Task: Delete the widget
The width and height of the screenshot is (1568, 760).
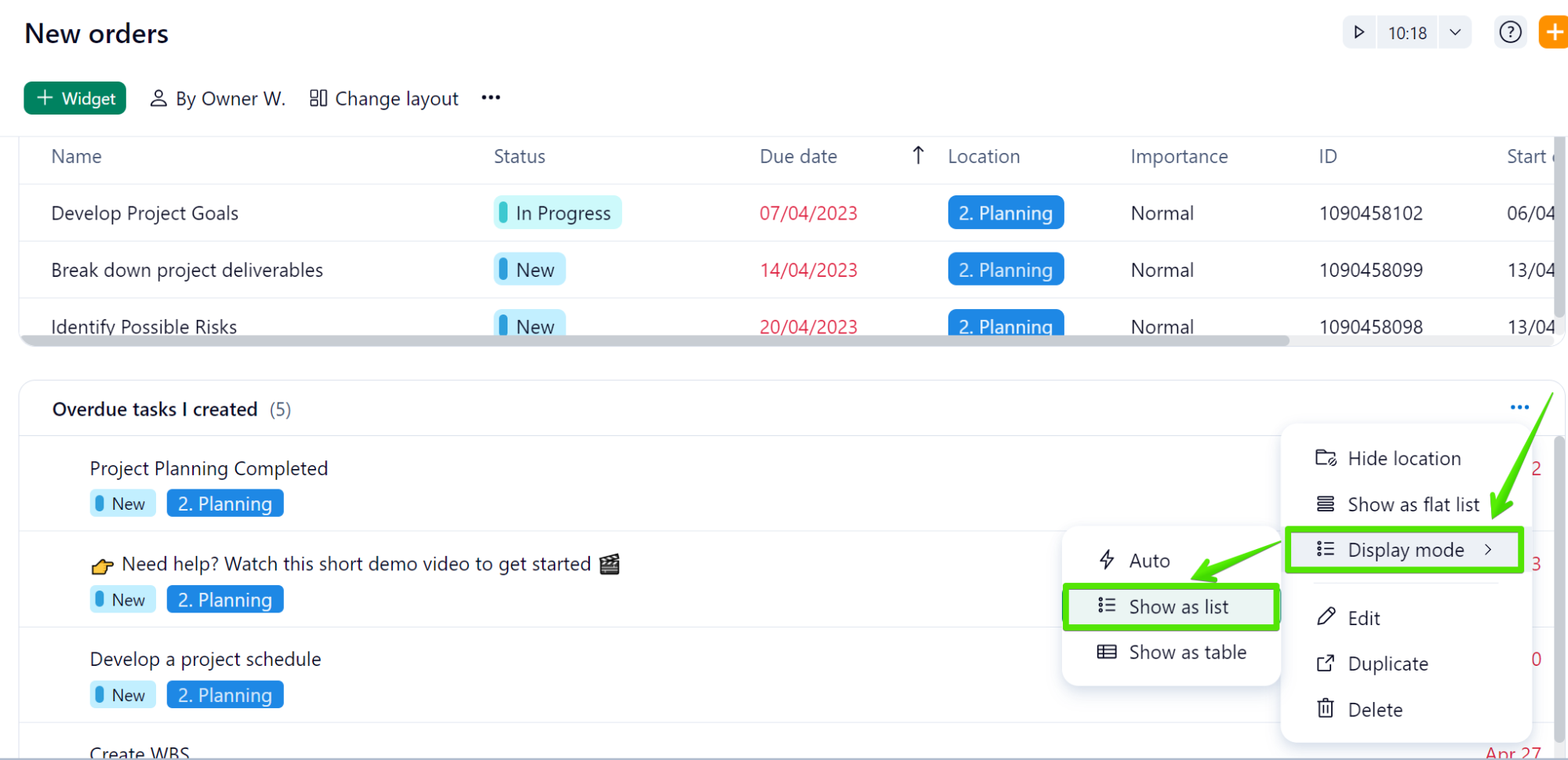Action: point(1359,710)
